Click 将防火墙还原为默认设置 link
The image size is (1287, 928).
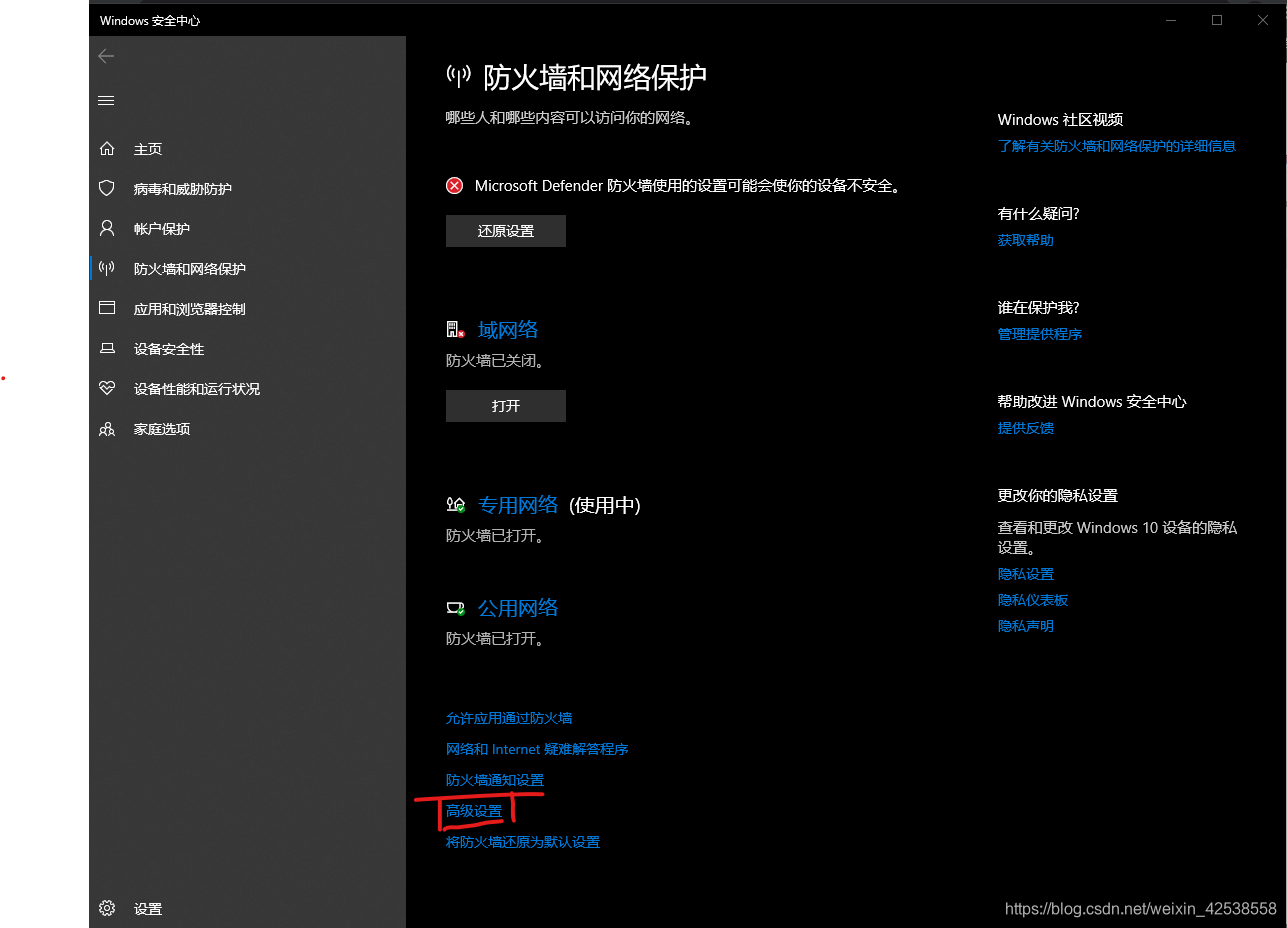pyautogui.click(x=523, y=842)
